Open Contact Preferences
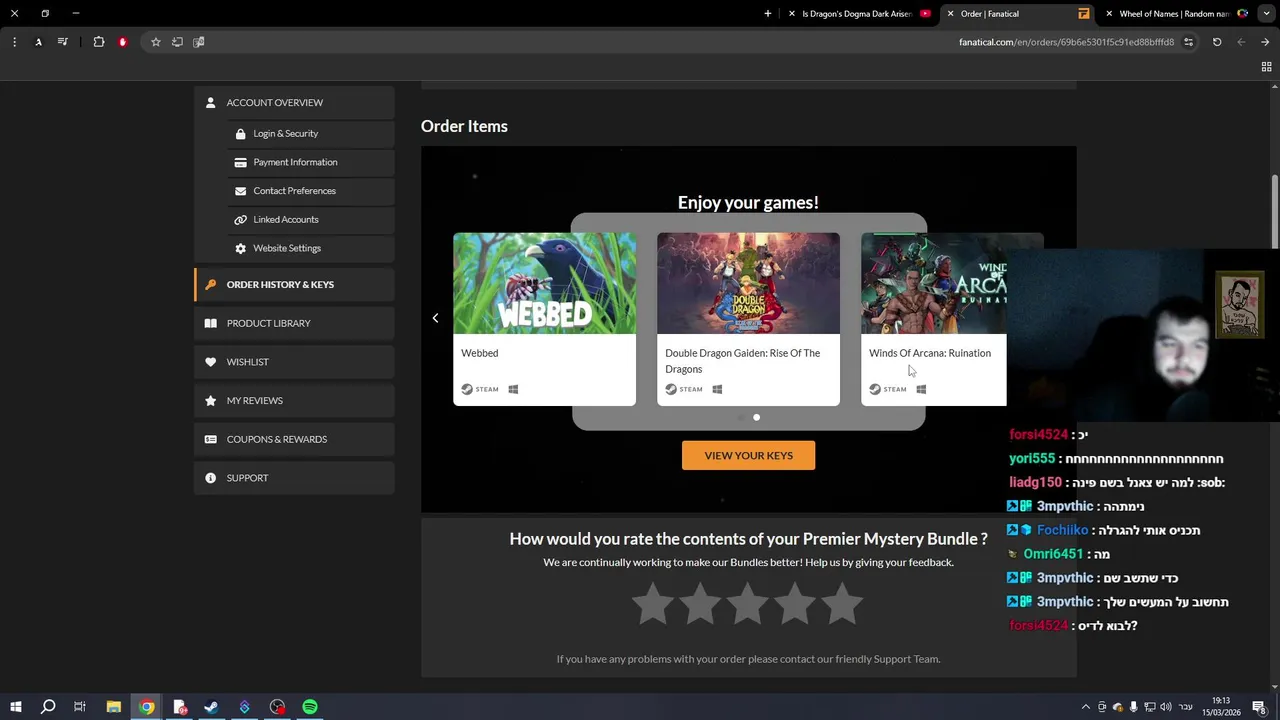 click(x=309, y=191)
